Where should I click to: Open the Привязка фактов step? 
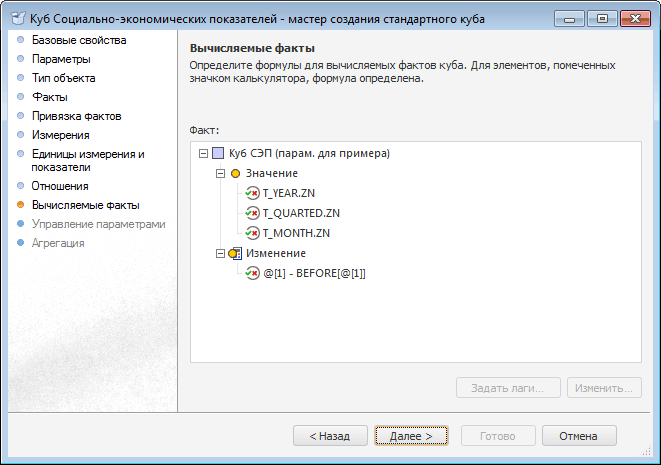tap(77, 116)
